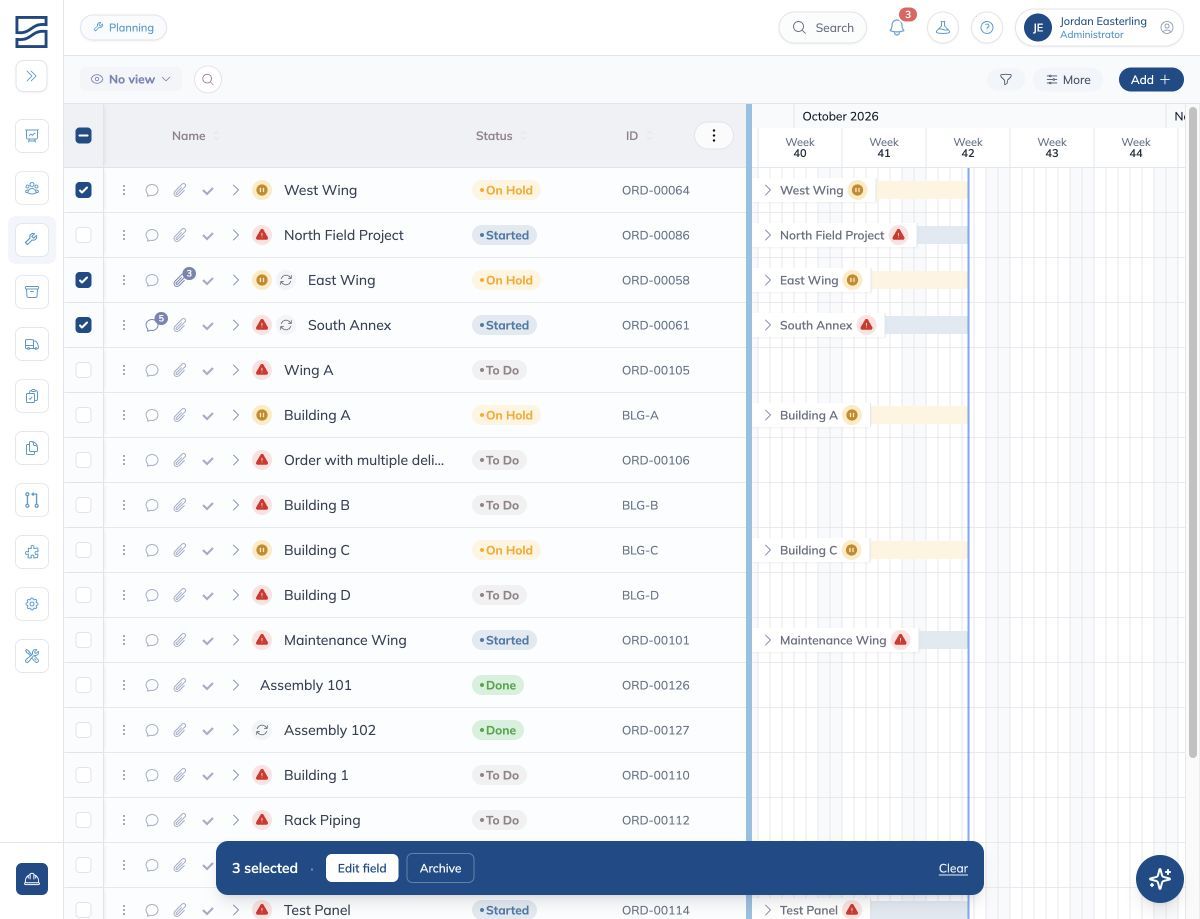Expand Building A in Gantt chart

click(x=767, y=415)
